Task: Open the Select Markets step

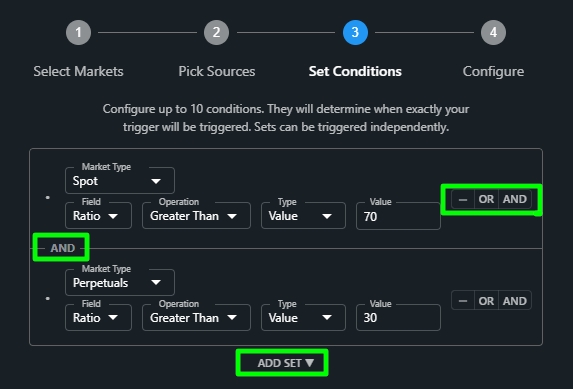Action: (x=78, y=71)
